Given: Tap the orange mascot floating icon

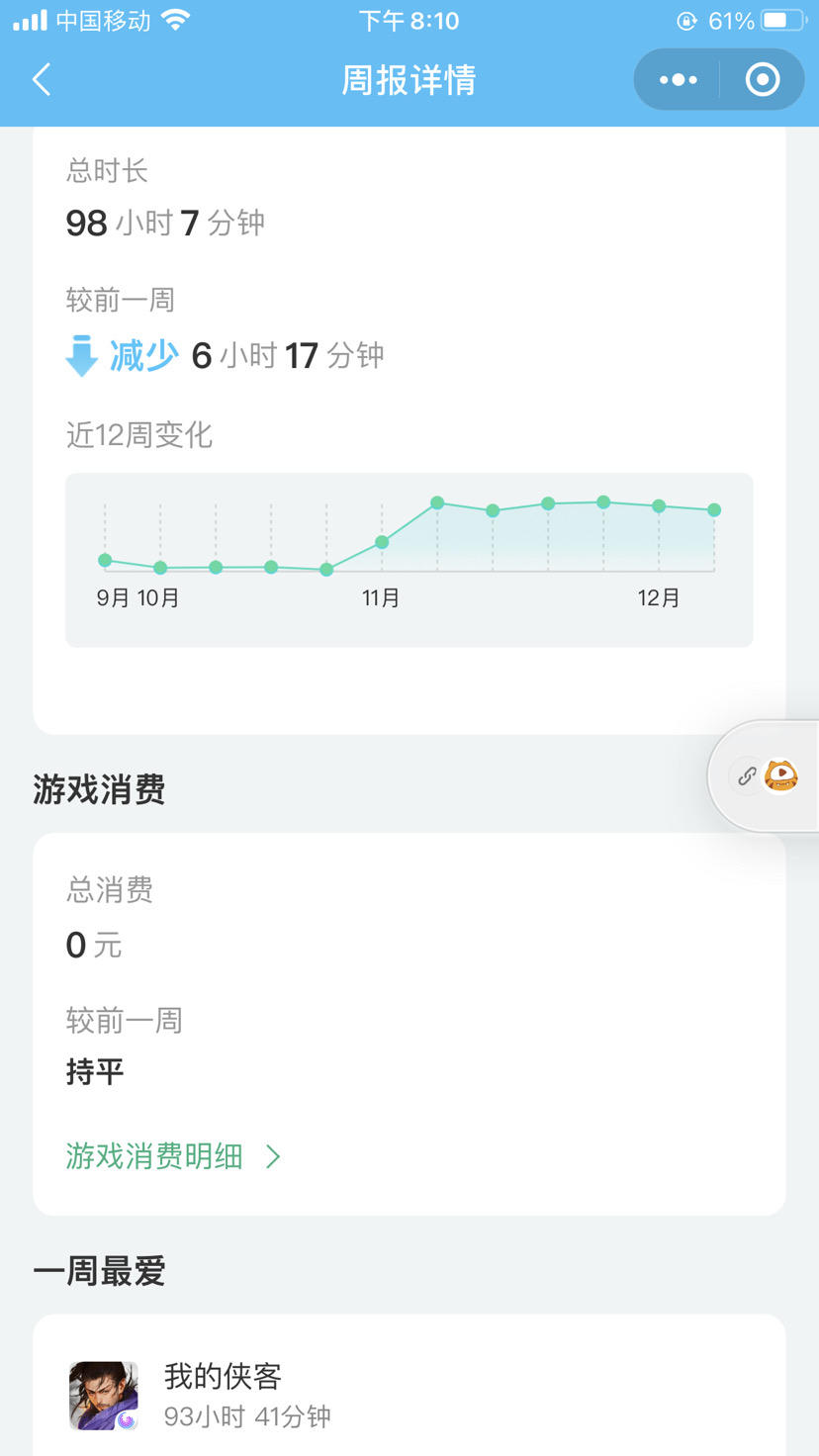Looking at the screenshot, I should tap(781, 776).
